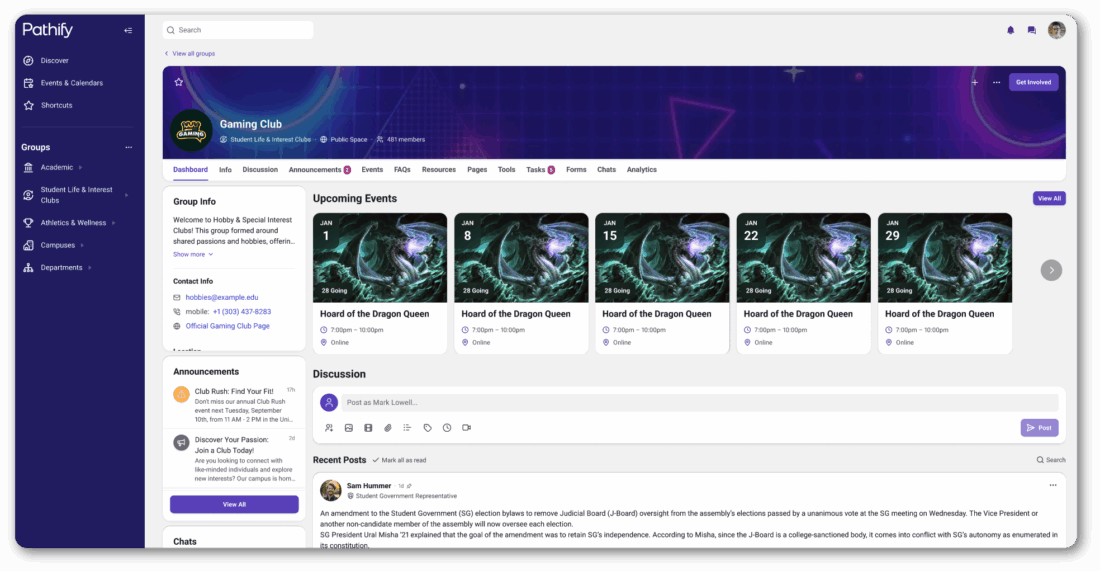The width and height of the screenshot is (1100, 571).
Task: Click the clock schedule post icon
Action: click(x=447, y=428)
